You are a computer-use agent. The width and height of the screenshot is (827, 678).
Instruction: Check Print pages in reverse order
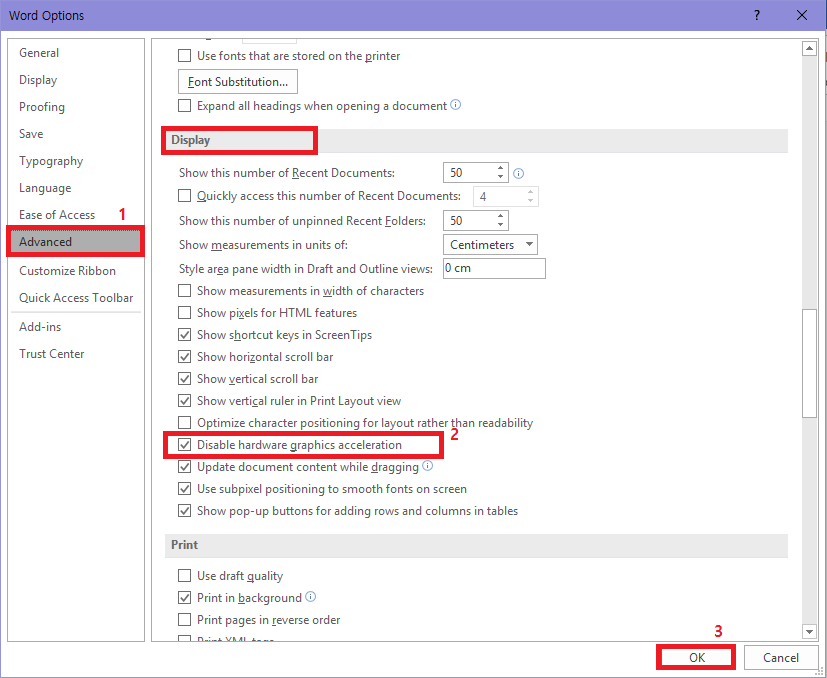point(185,619)
